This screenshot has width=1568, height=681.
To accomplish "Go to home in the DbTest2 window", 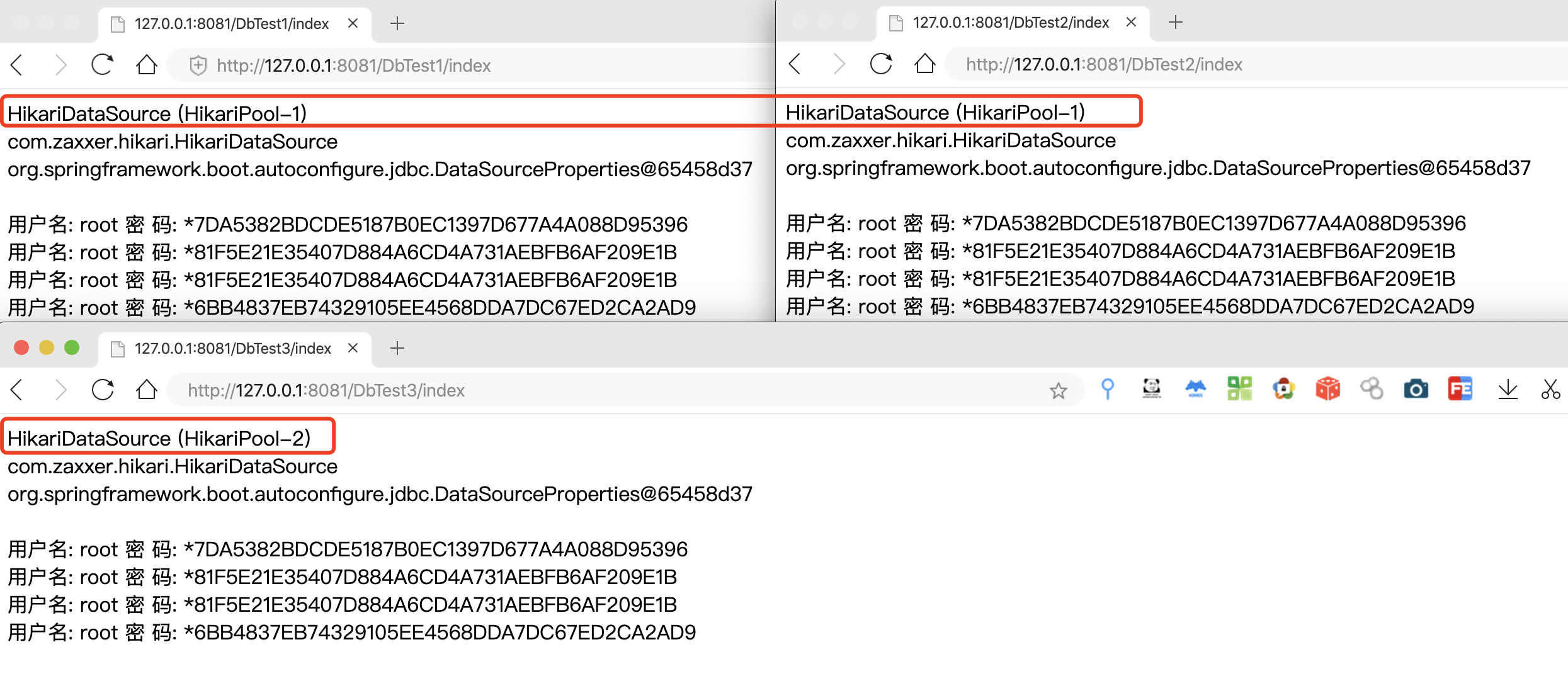I will tap(924, 64).
